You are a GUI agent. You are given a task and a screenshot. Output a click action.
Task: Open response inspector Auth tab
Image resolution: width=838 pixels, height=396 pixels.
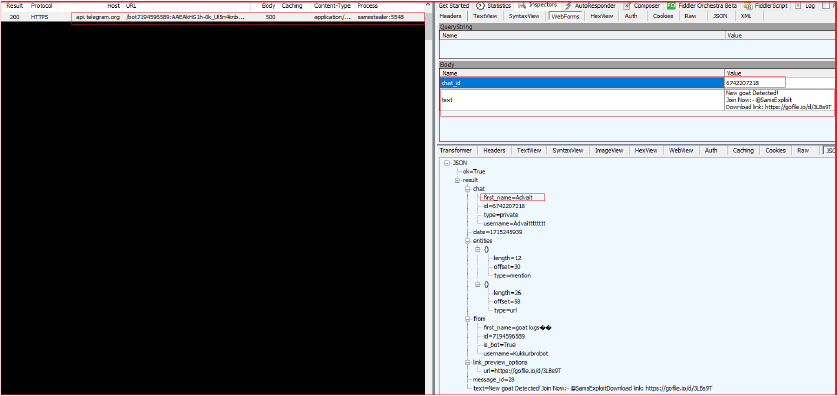711,151
